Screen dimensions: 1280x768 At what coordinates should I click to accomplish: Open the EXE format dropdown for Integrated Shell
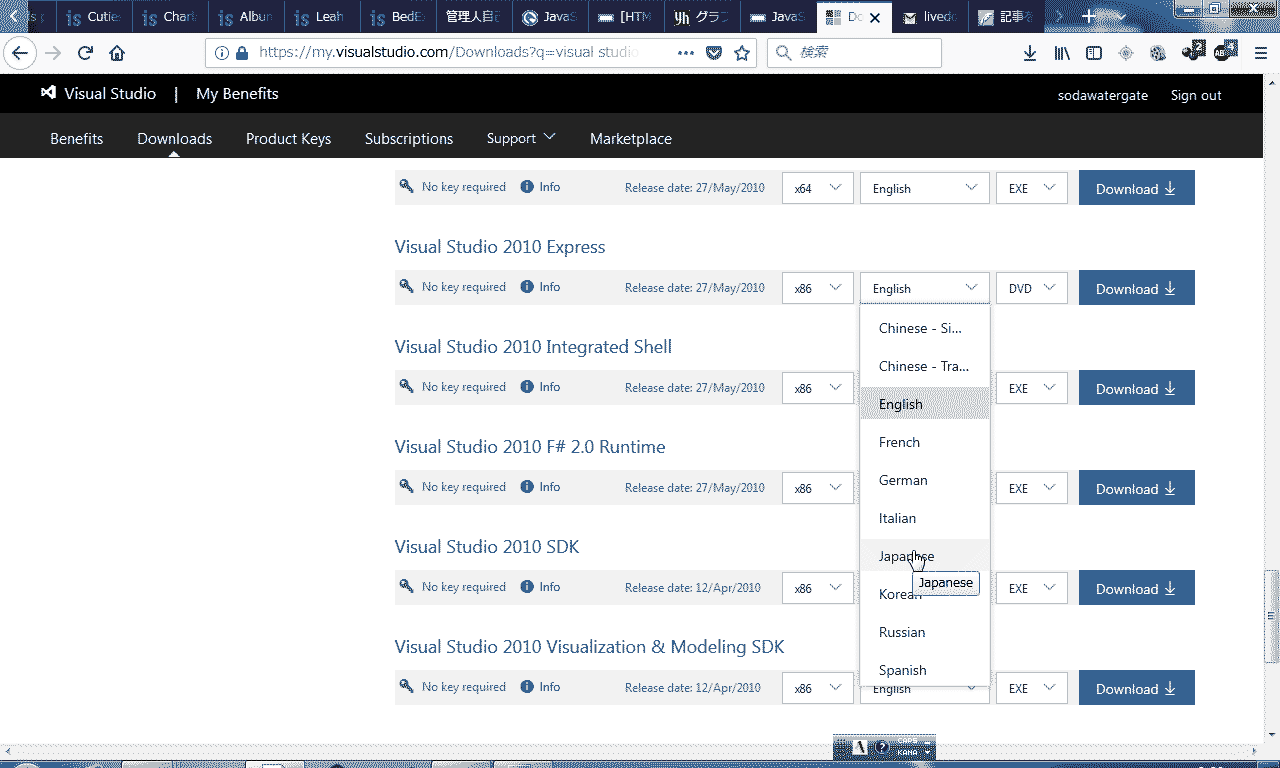(x=1031, y=387)
